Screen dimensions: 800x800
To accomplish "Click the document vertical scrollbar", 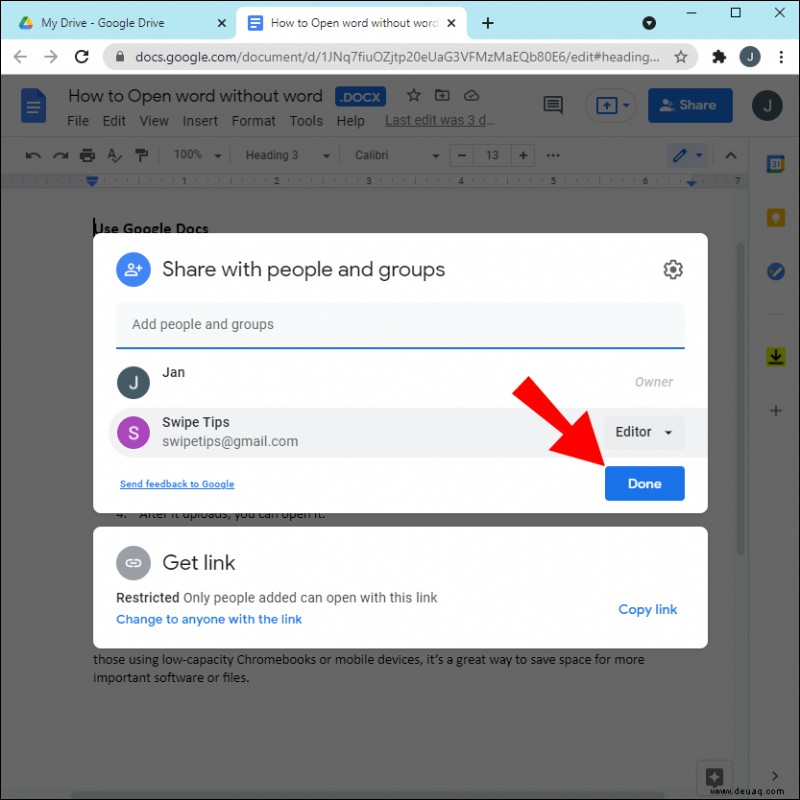I will (739, 399).
